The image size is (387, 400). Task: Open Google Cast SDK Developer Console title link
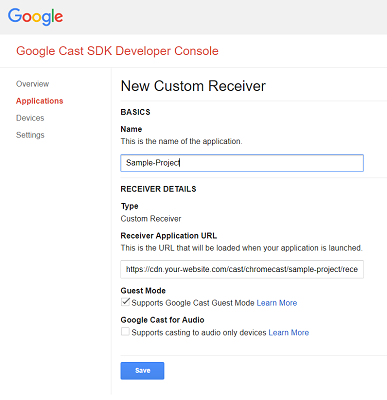[117, 51]
